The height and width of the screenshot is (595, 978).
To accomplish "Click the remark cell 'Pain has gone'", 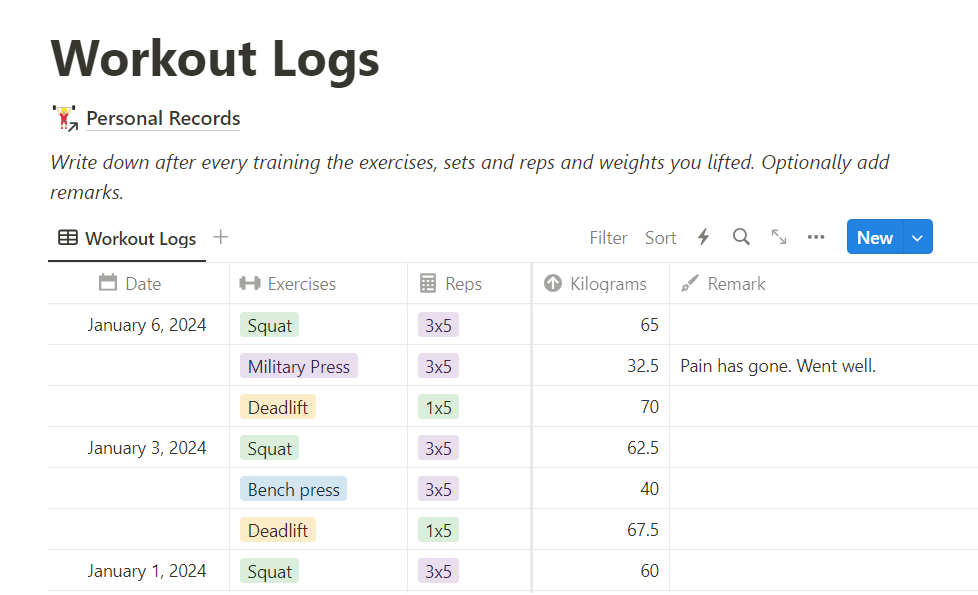I will pos(777,366).
